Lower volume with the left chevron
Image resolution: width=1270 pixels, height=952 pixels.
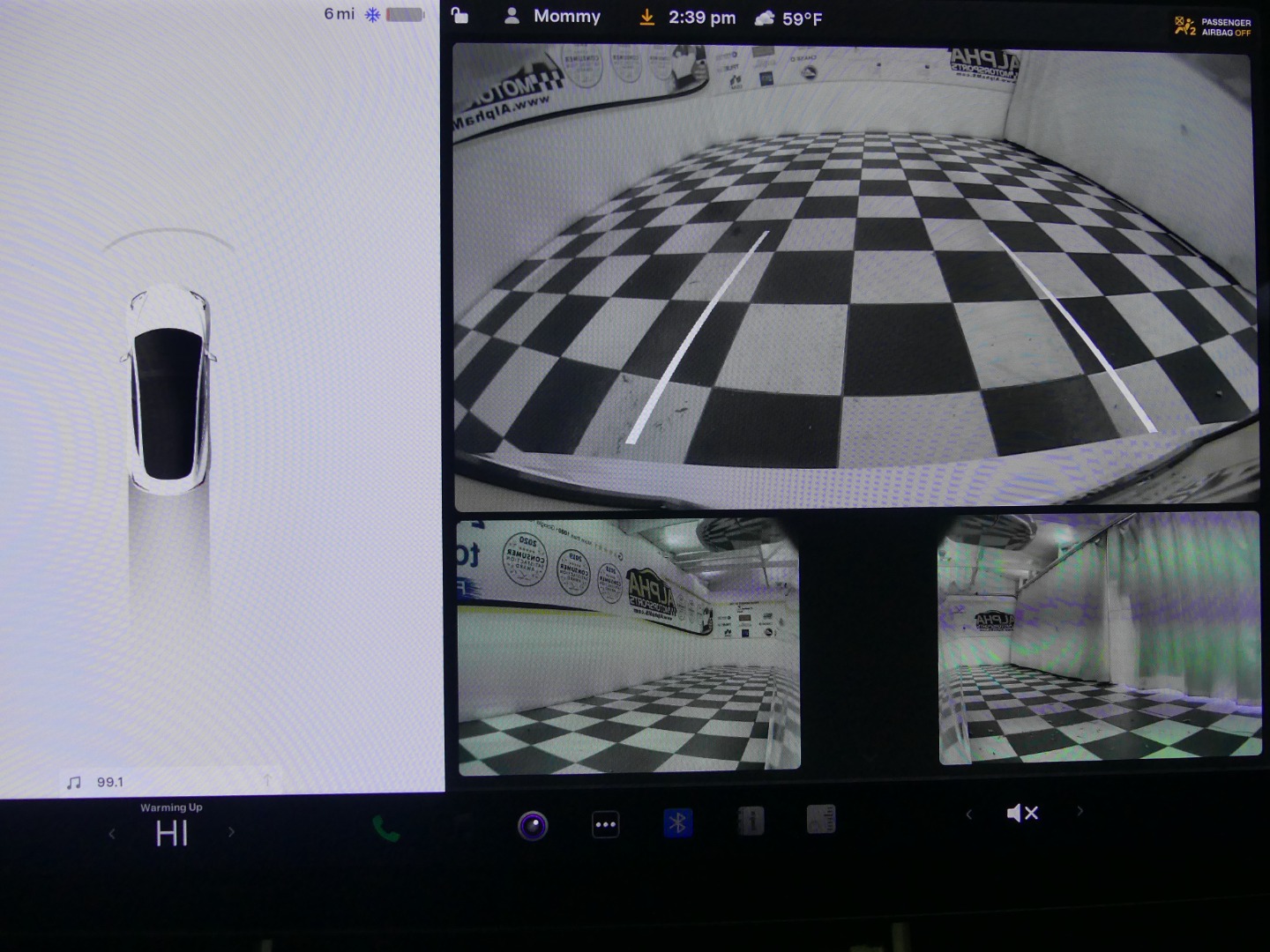pos(968,814)
